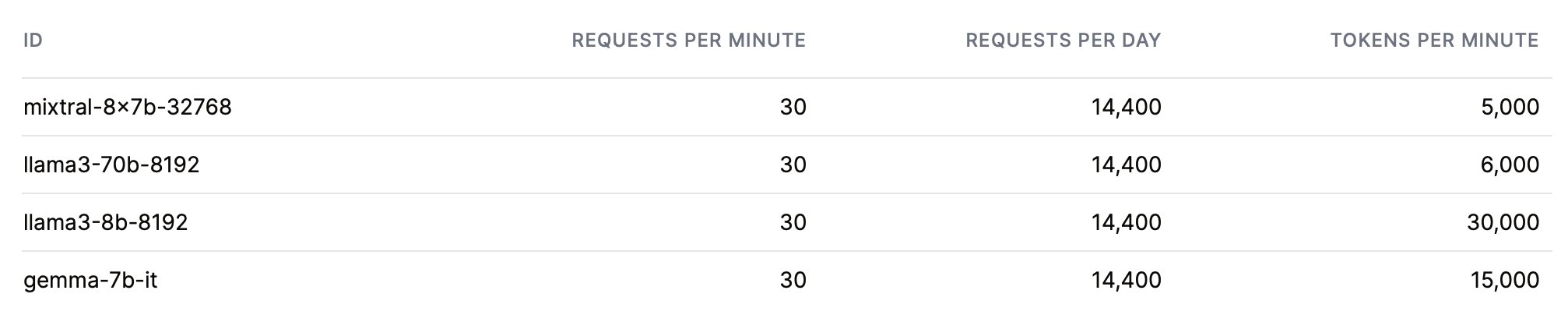
Task: Click mixtral's 30 requests per minute cell
Action: point(793,107)
